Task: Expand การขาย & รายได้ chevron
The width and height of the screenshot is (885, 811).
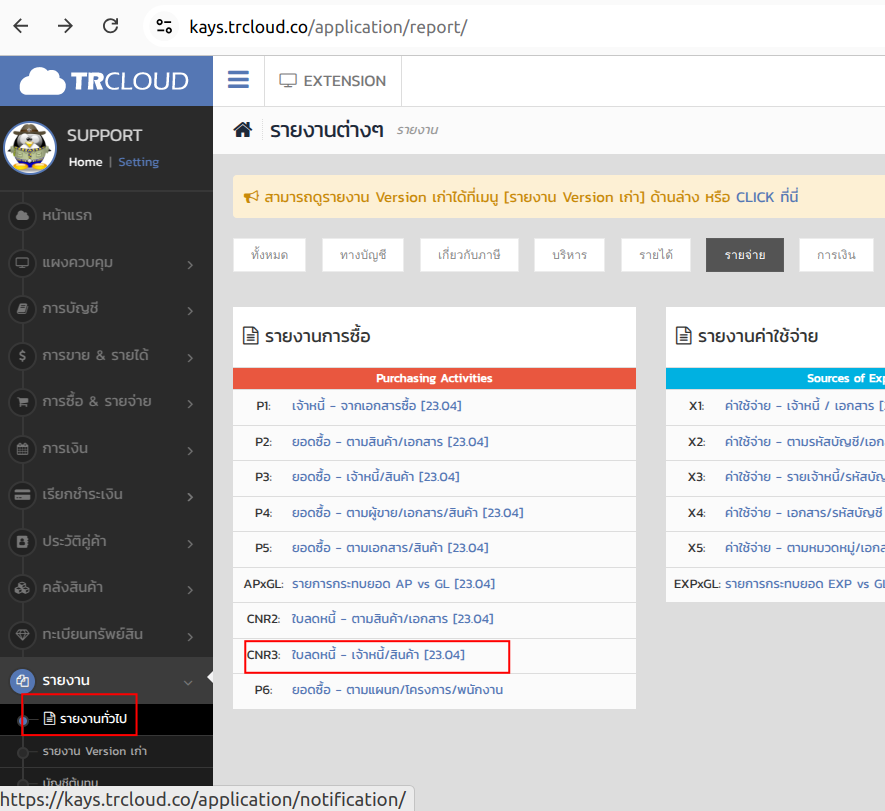Action: [190, 358]
